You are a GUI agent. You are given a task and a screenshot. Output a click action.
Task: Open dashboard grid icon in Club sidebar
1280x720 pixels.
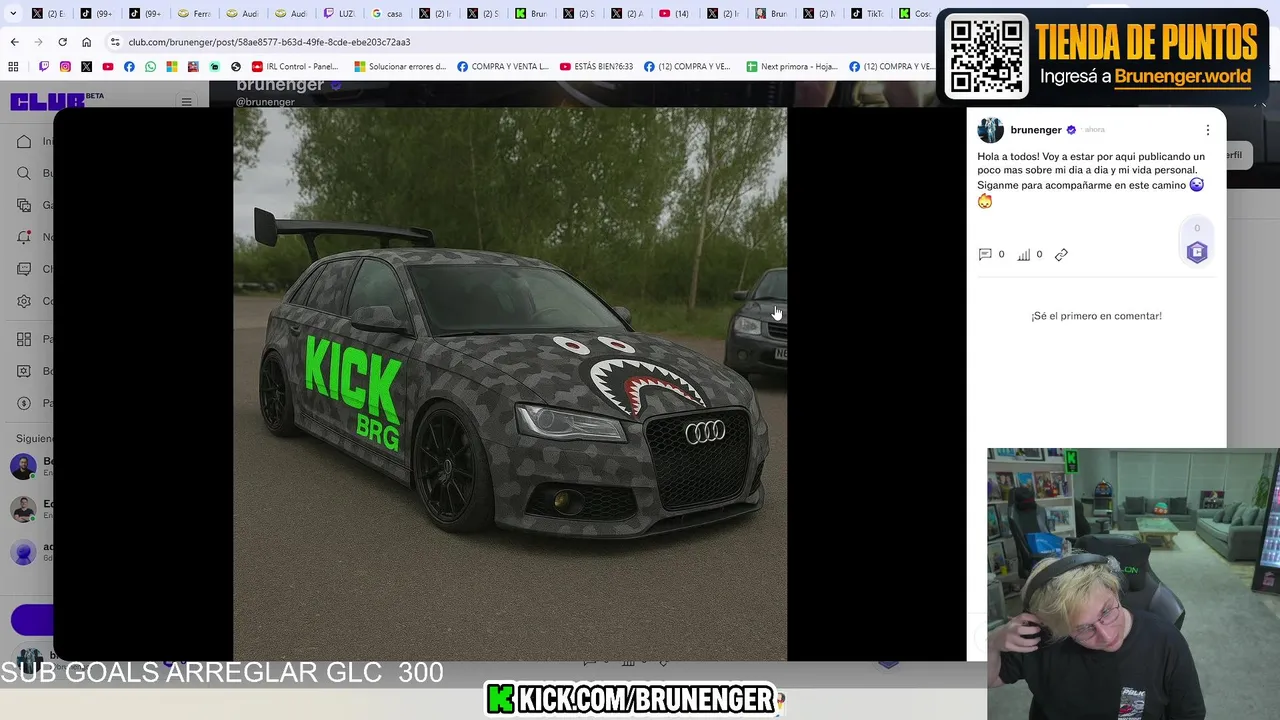(24, 340)
